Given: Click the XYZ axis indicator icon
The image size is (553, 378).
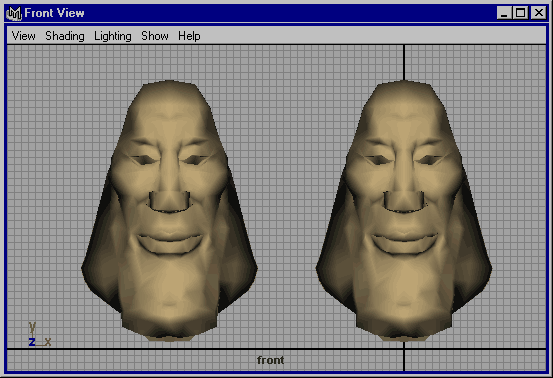Looking at the screenshot, I should [x=39, y=334].
